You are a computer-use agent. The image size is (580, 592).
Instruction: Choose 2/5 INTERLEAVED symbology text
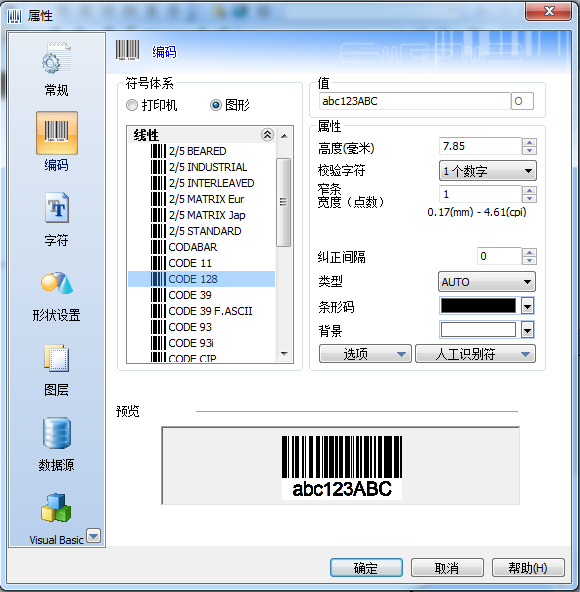[x=211, y=183]
